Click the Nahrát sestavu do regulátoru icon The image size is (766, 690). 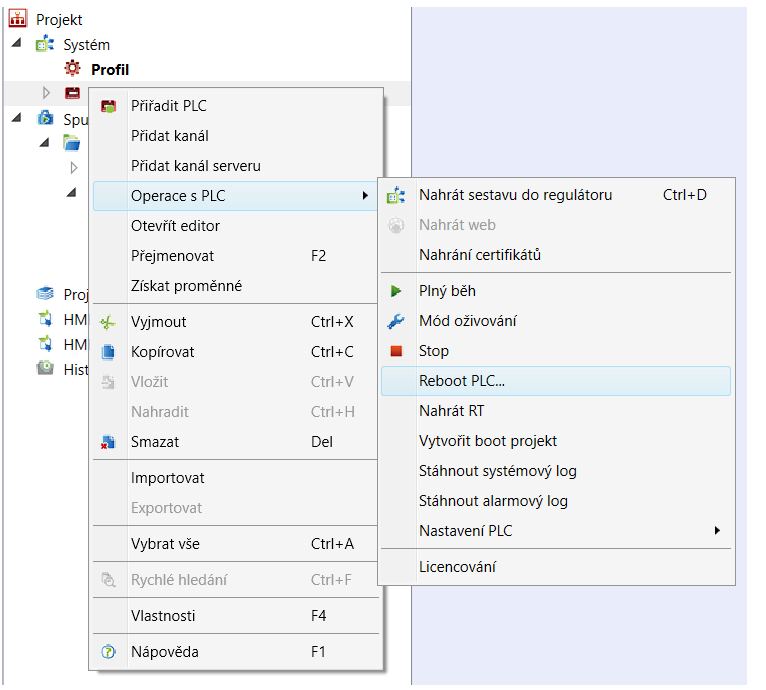click(x=396, y=195)
